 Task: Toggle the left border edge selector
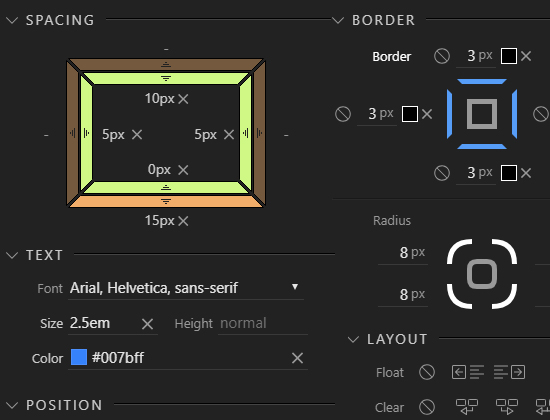coord(449,114)
